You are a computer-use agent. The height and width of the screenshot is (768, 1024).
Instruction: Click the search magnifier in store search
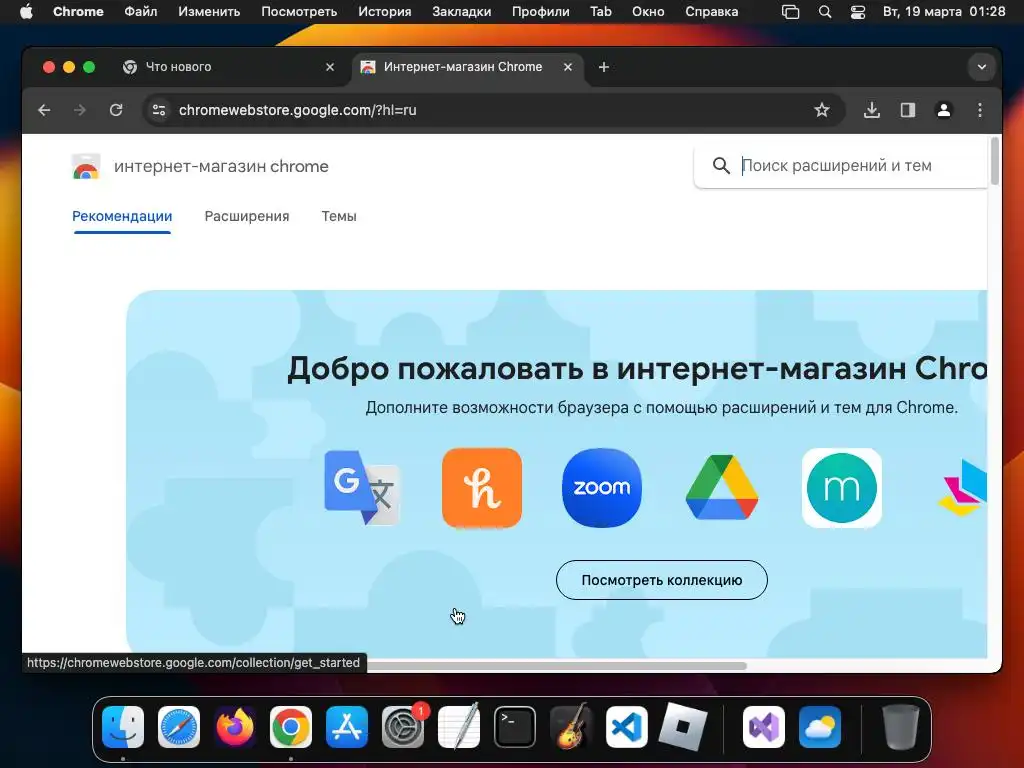tap(721, 166)
